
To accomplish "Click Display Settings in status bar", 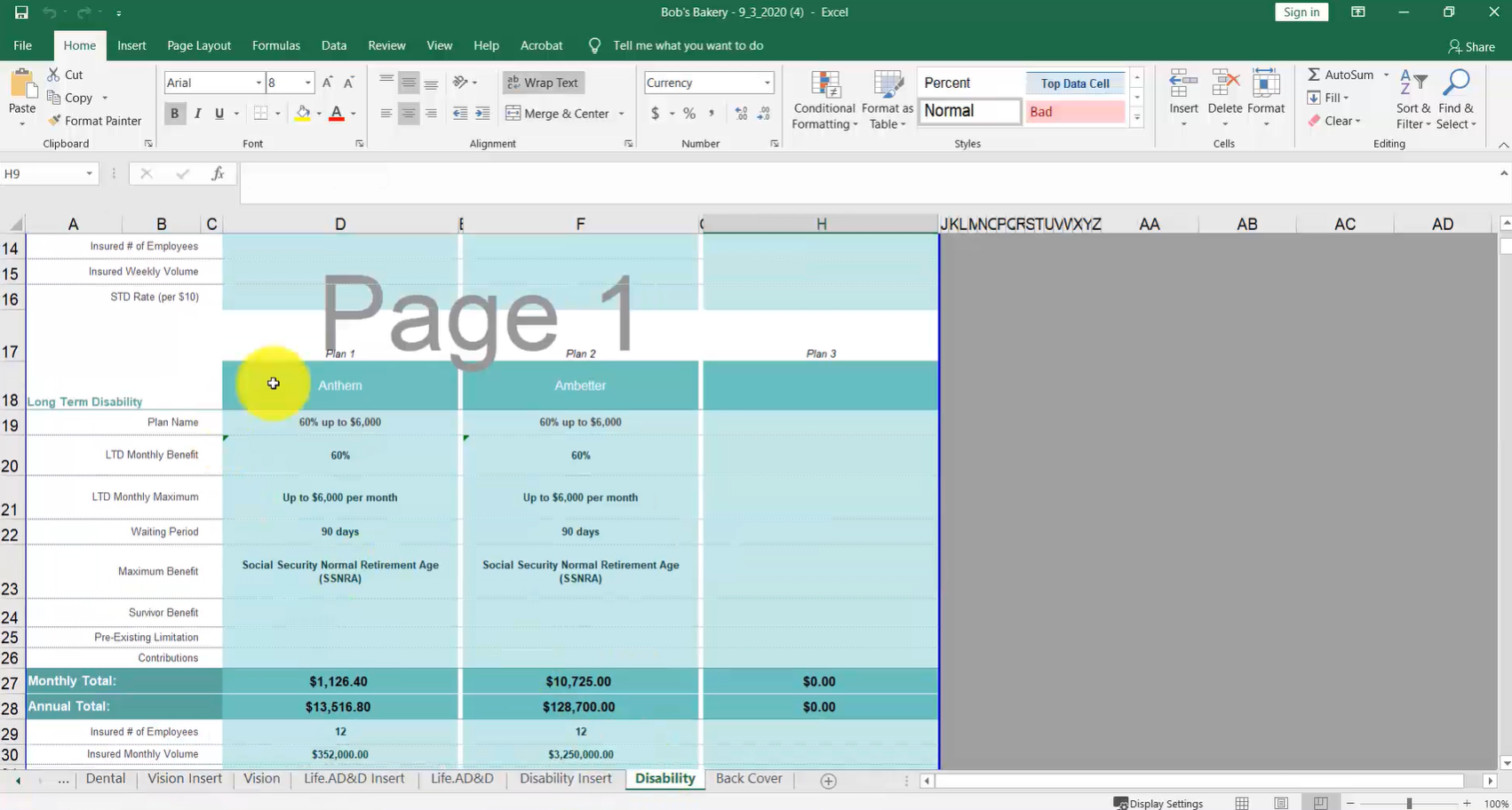I will [1158, 803].
